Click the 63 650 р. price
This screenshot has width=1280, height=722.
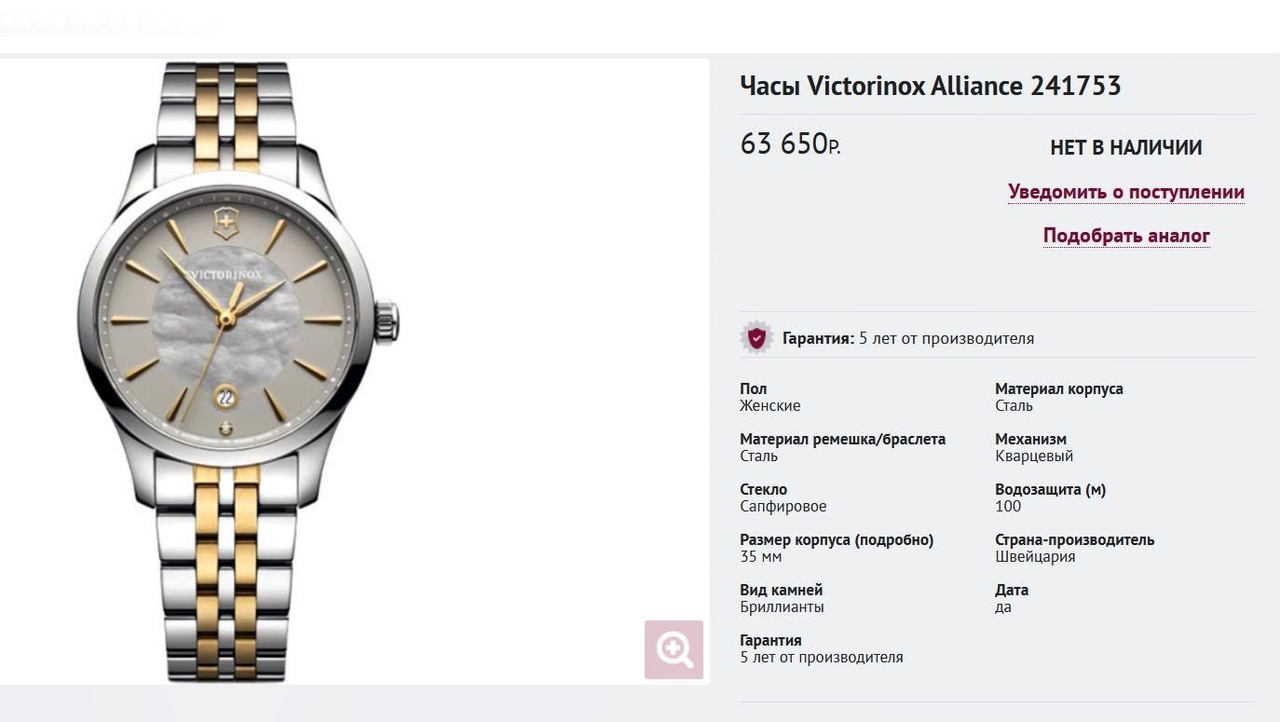click(x=790, y=145)
